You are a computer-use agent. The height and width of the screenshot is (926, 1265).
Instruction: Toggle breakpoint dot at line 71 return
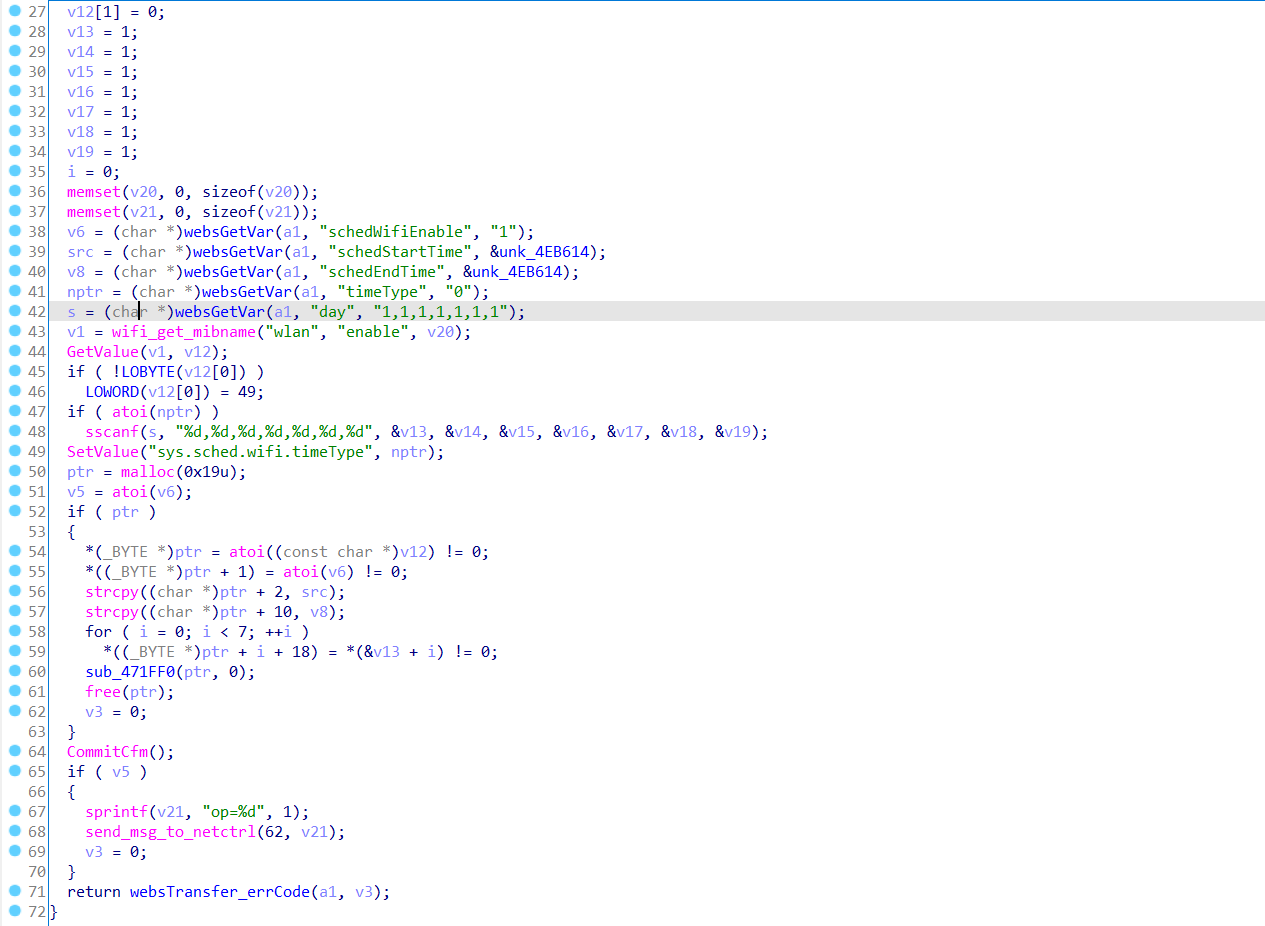pos(14,892)
